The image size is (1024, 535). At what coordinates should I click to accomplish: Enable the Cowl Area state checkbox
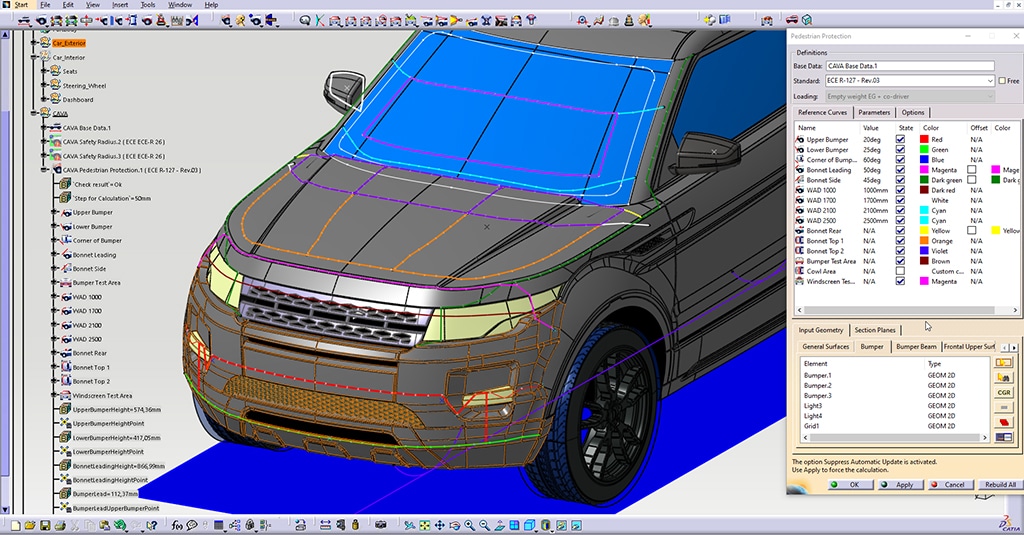click(x=901, y=271)
